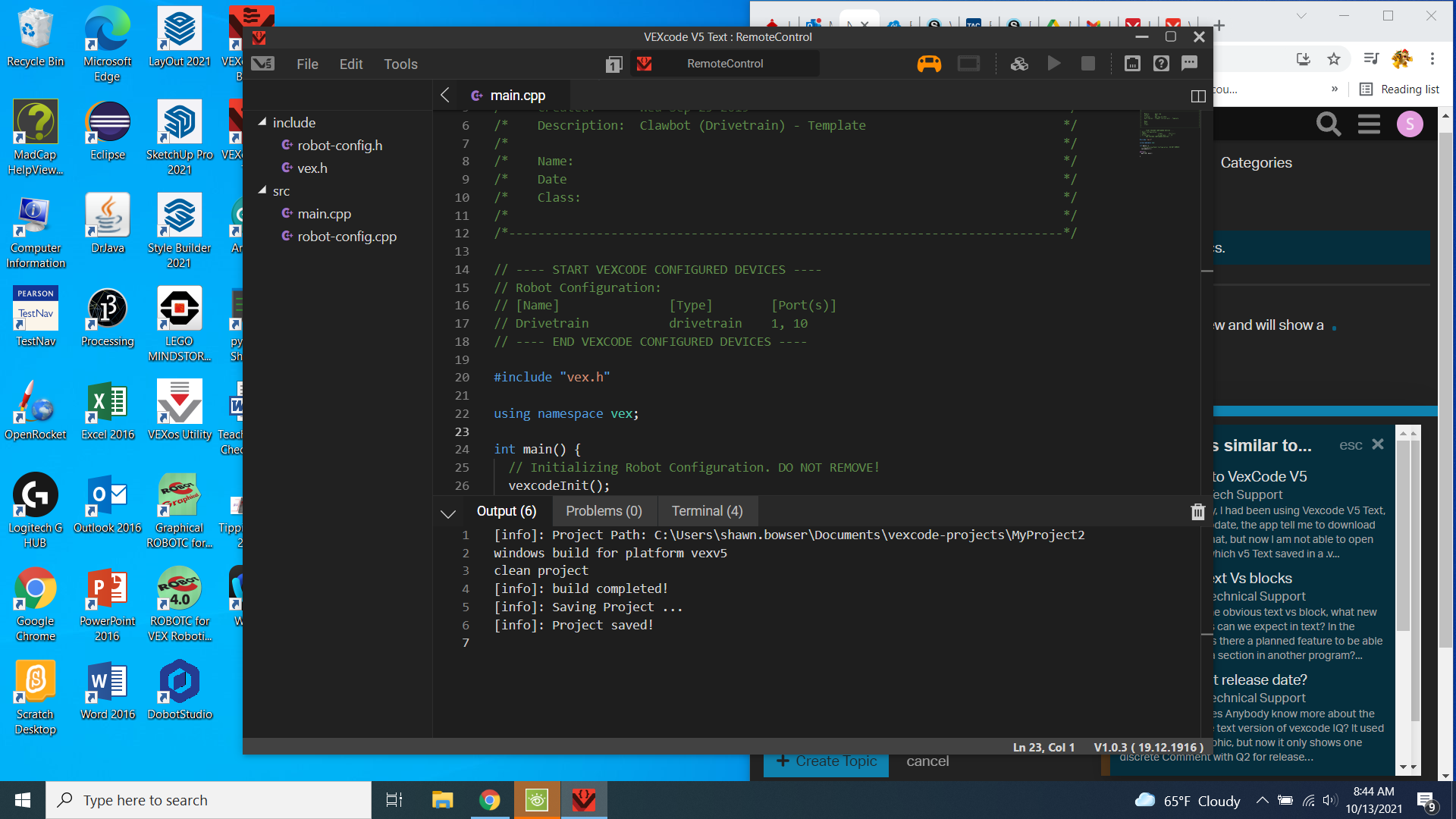Screen dimensions: 1456x819
Task: Click the Ln 23, Col 1 status text
Action: point(1043,748)
